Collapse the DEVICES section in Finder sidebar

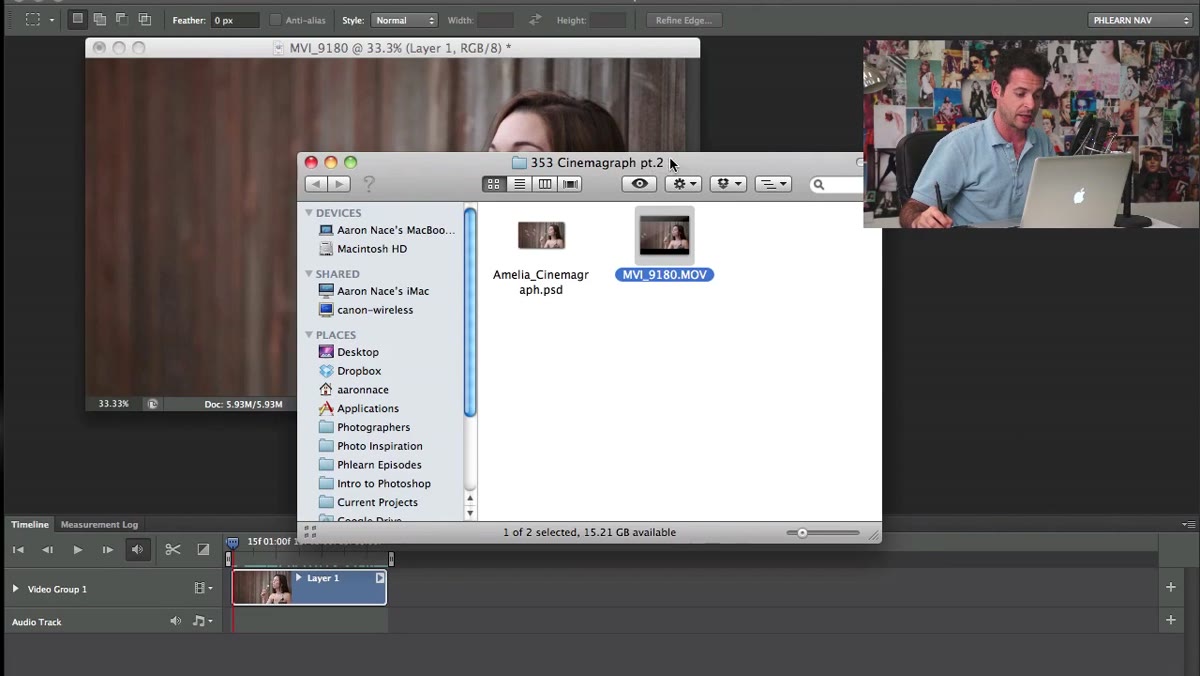click(x=309, y=212)
